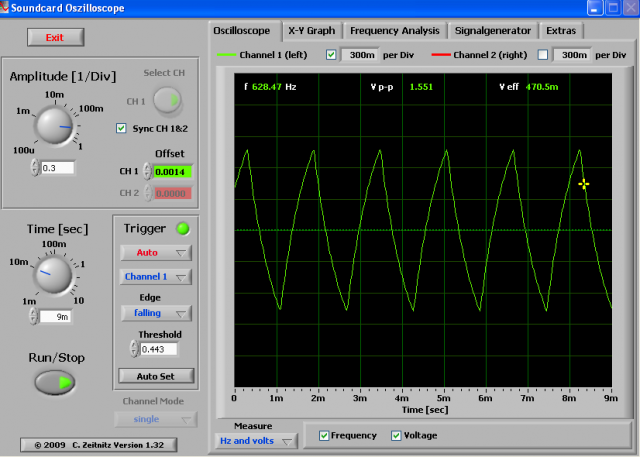Switch to the Signalgenerator tab

[x=493, y=31]
